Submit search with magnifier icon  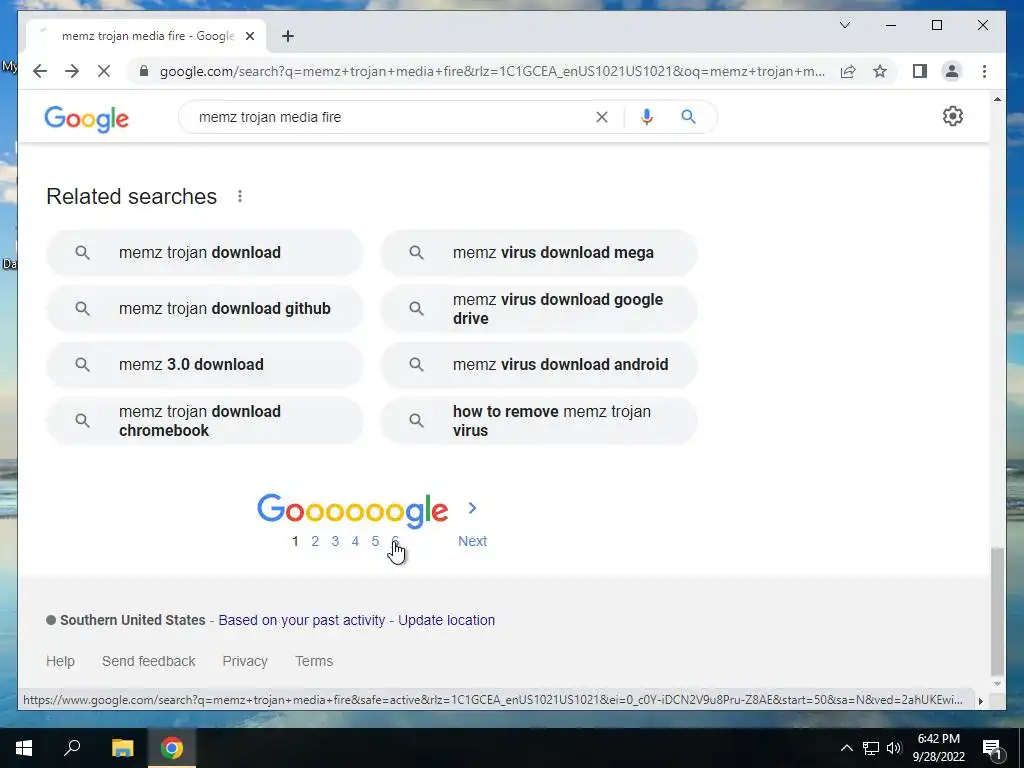pos(688,117)
